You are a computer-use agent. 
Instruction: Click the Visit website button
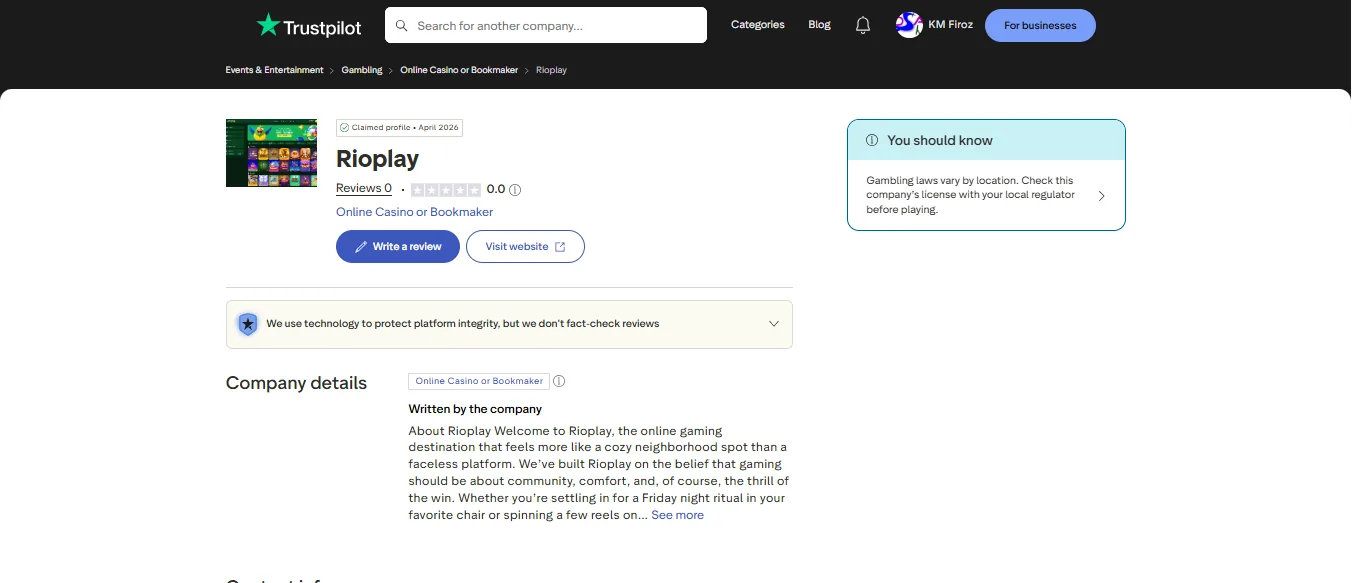525,247
